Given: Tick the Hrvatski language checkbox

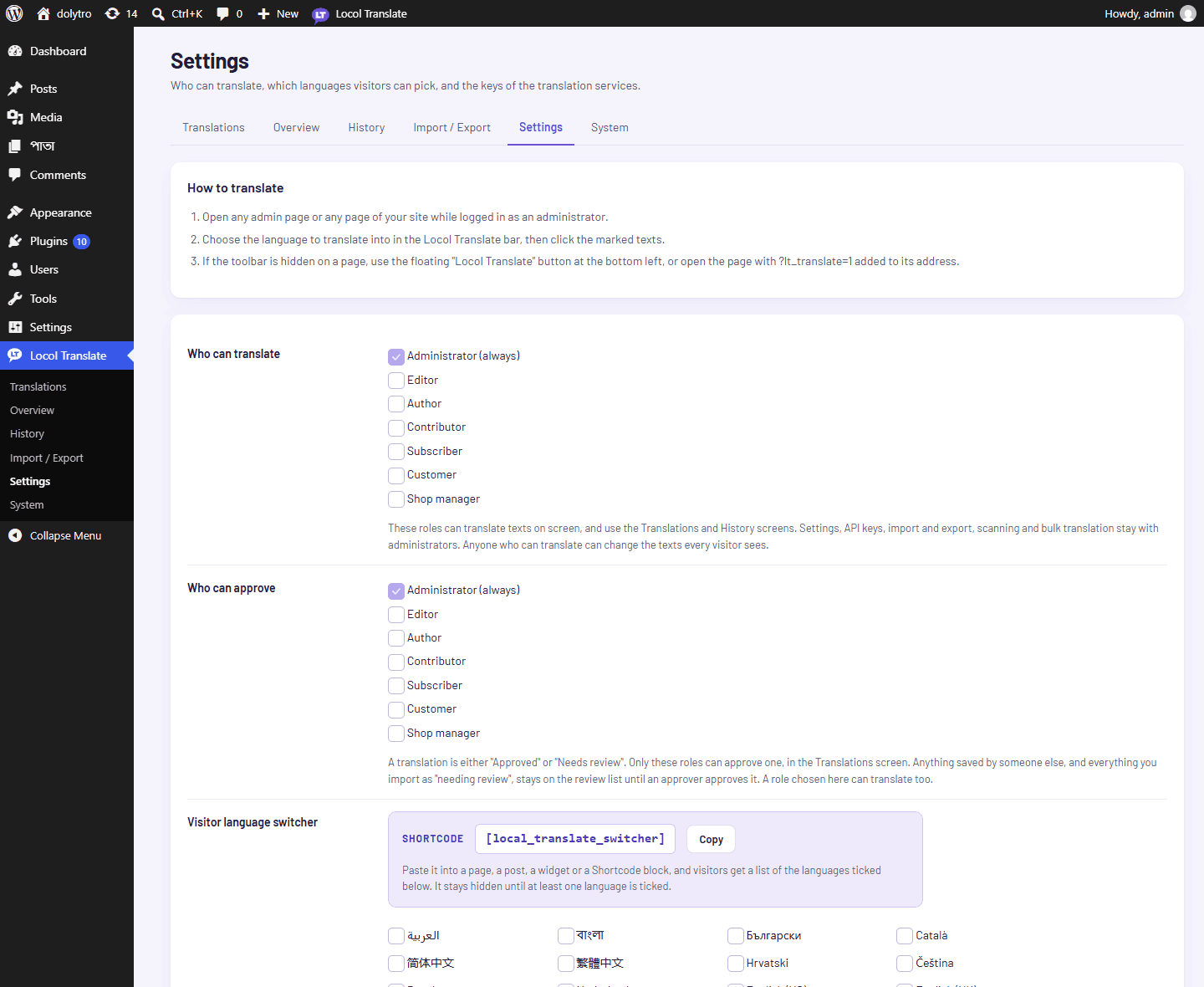Looking at the screenshot, I should (x=736, y=964).
